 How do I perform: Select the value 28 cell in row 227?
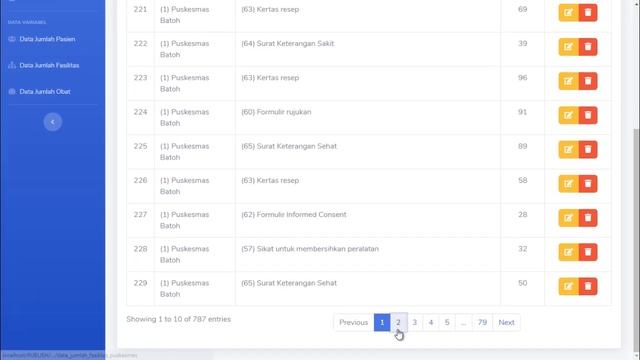(522, 220)
